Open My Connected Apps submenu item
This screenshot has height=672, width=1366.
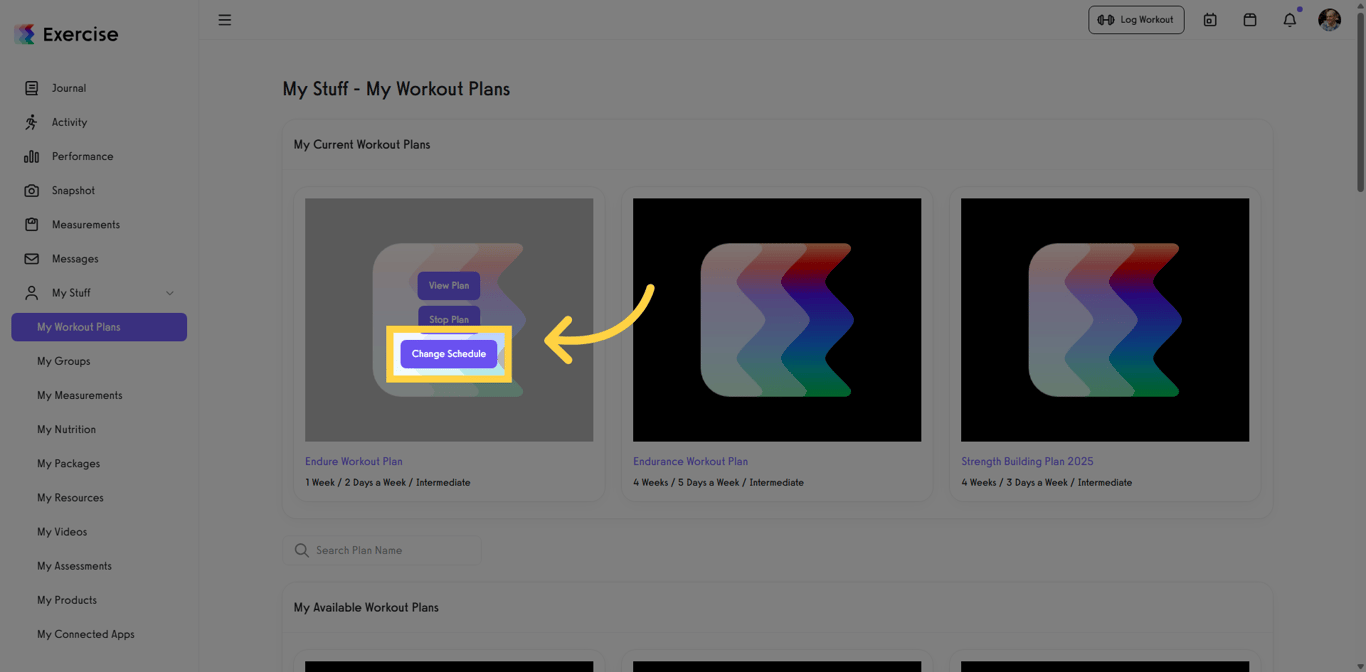point(85,634)
